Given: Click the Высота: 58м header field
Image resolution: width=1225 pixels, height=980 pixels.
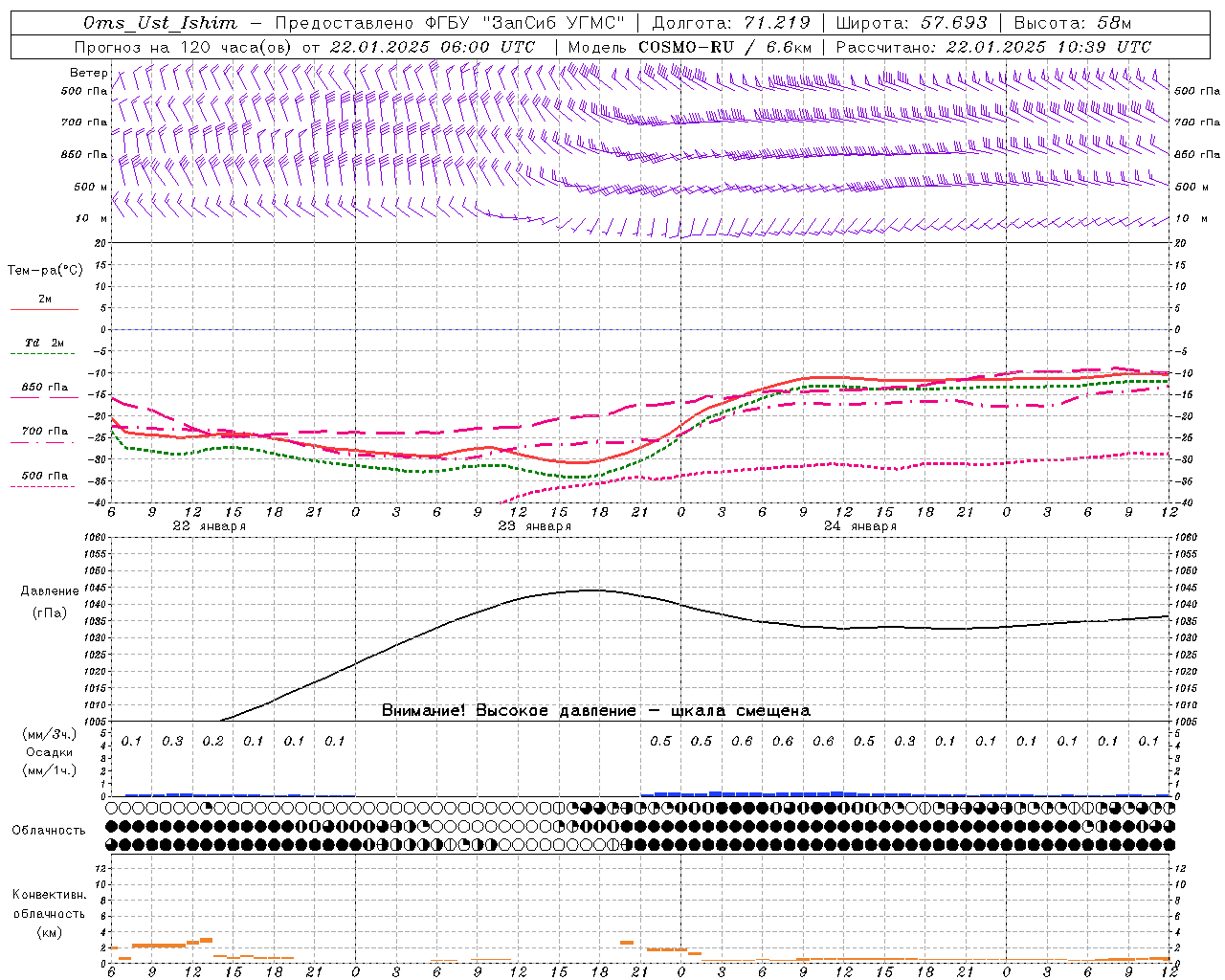Looking at the screenshot, I should (x=1073, y=23).
